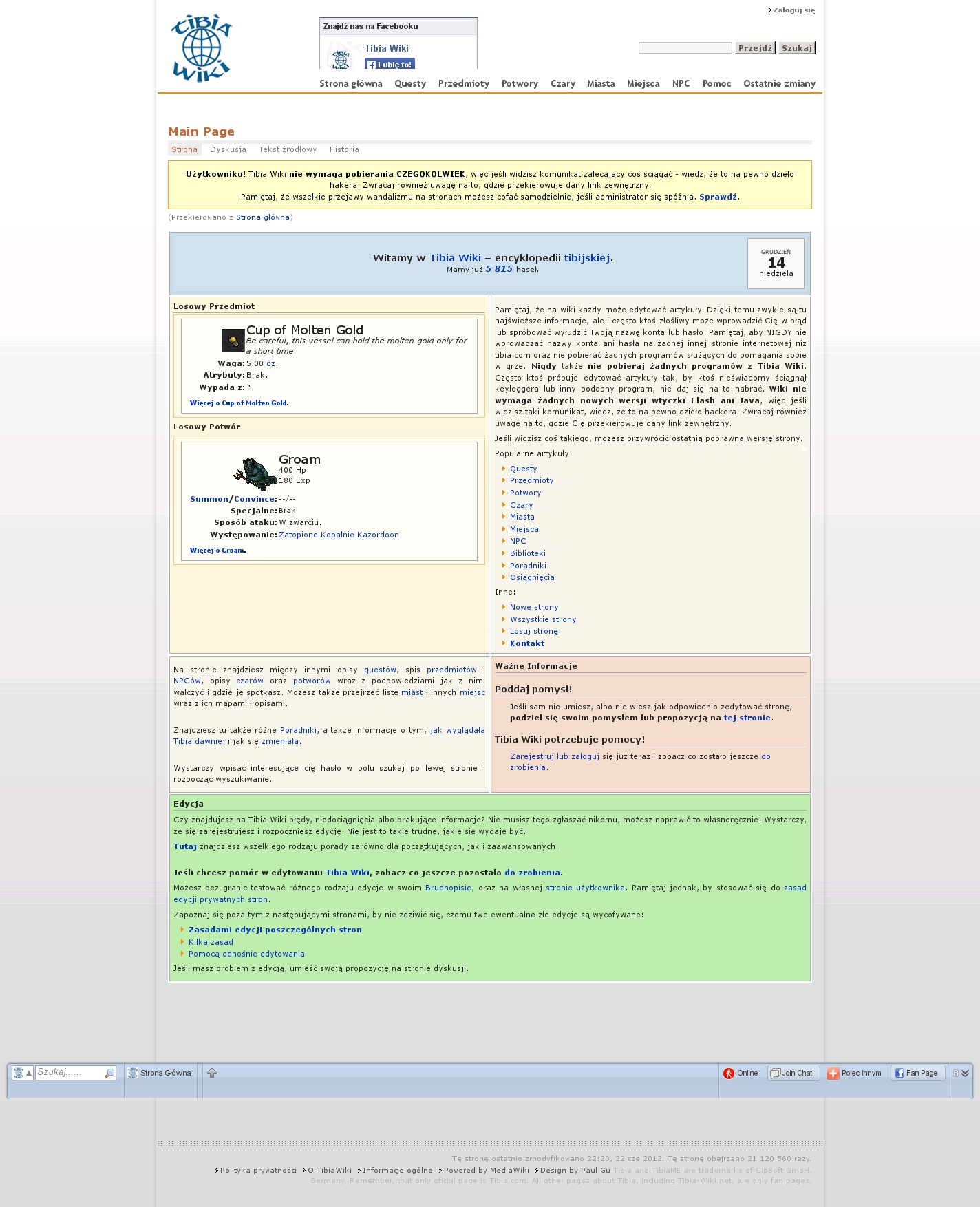Click the Tibia Wiki globe logo

click(201, 48)
